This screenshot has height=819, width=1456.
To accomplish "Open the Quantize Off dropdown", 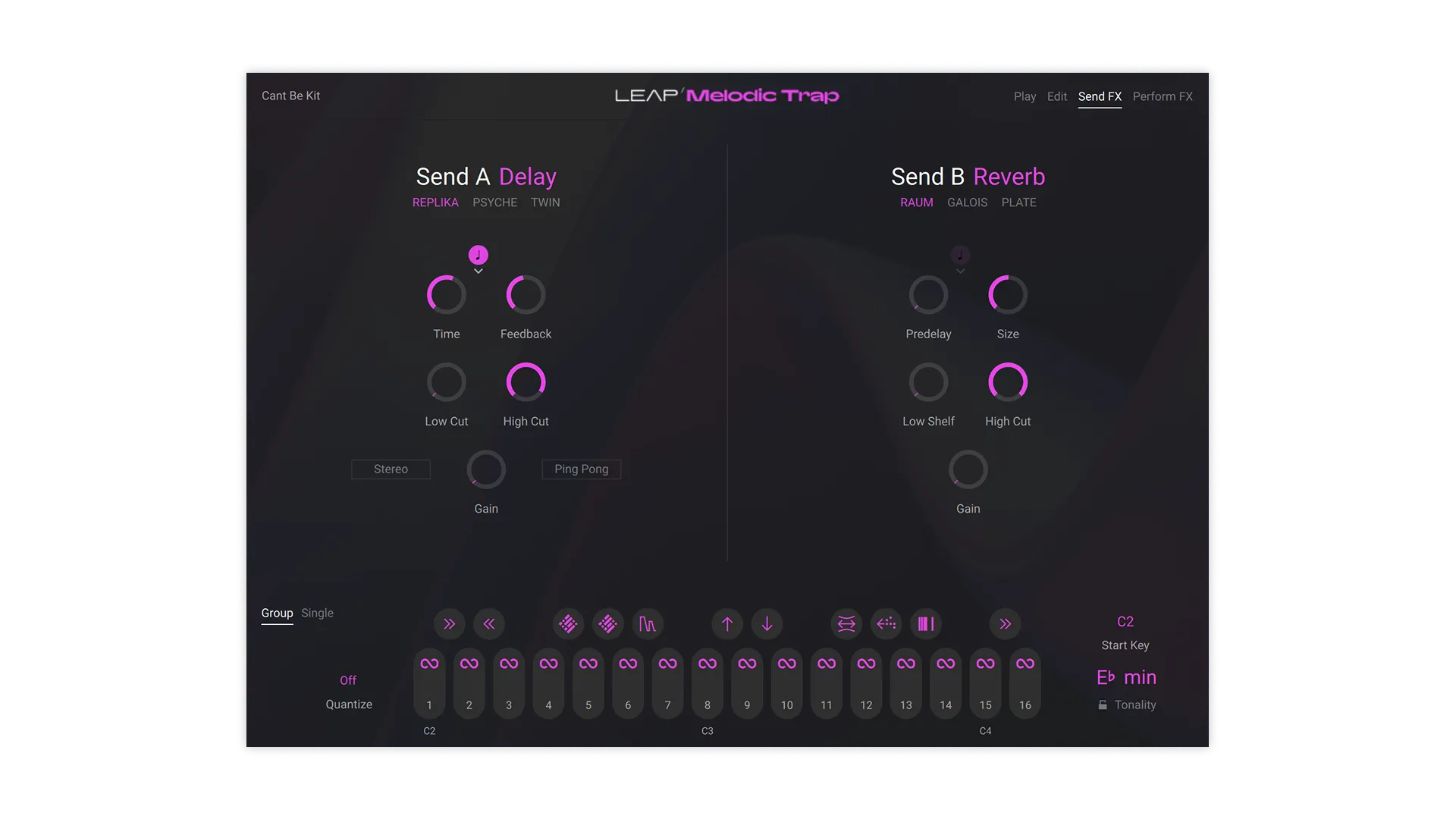I will point(348,680).
